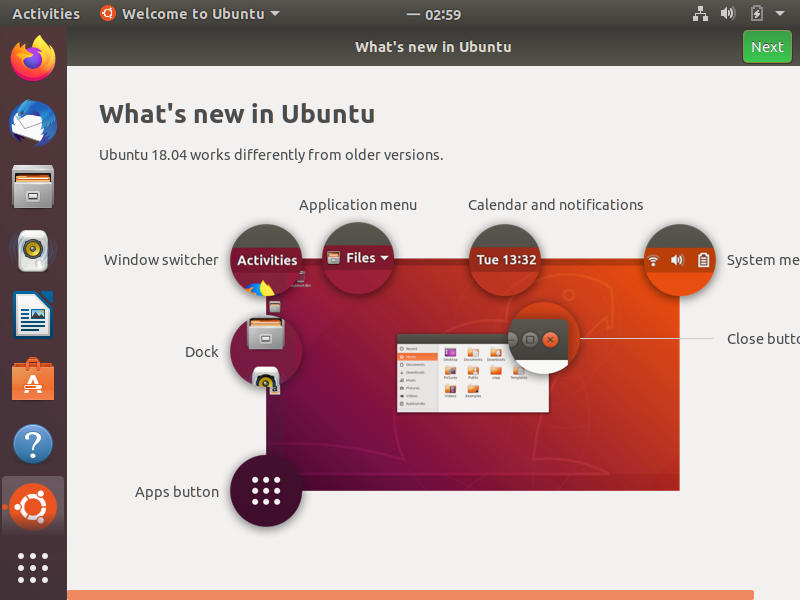The height and width of the screenshot is (600, 800).
Task: Open the Help question-mark icon
Action: pyautogui.click(x=33, y=444)
